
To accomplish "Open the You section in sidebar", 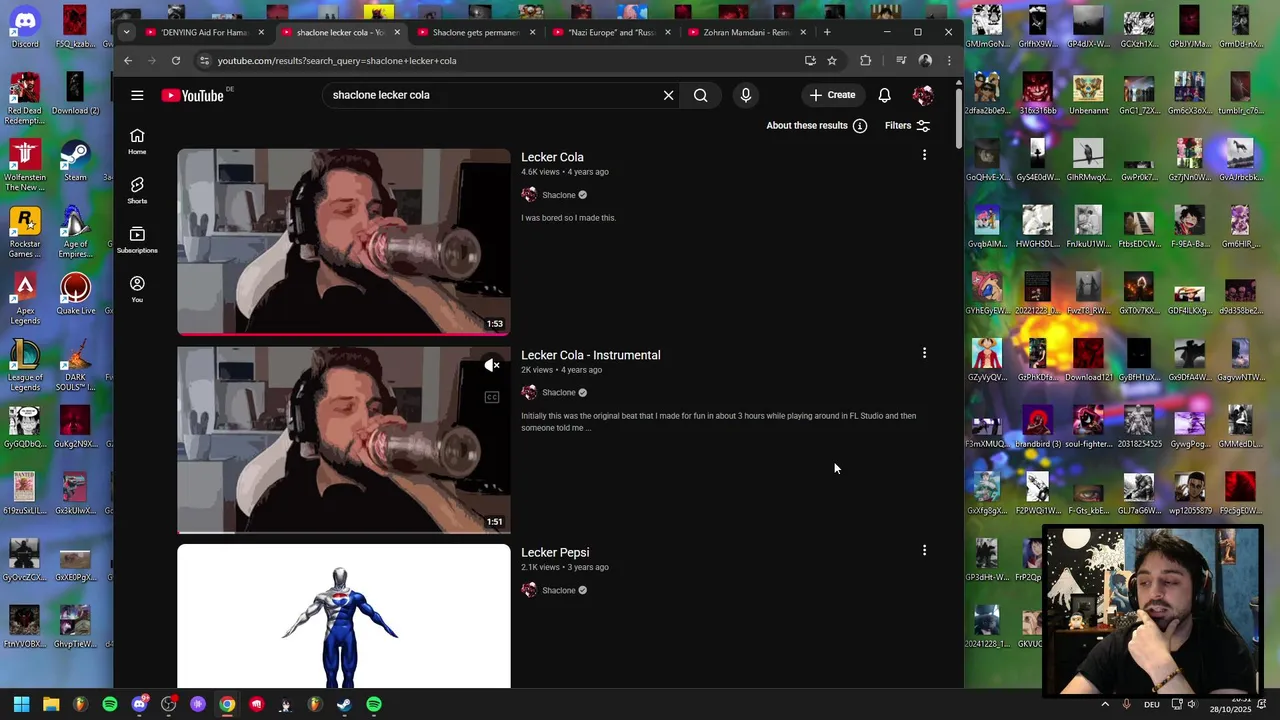I will [137, 289].
